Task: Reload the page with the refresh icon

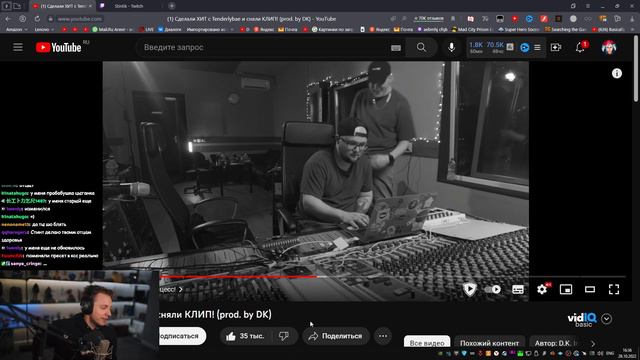Action: tap(37, 19)
